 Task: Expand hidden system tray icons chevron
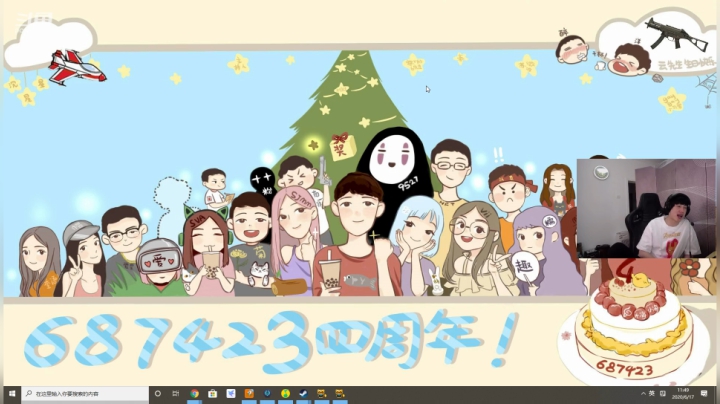(643, 393)
